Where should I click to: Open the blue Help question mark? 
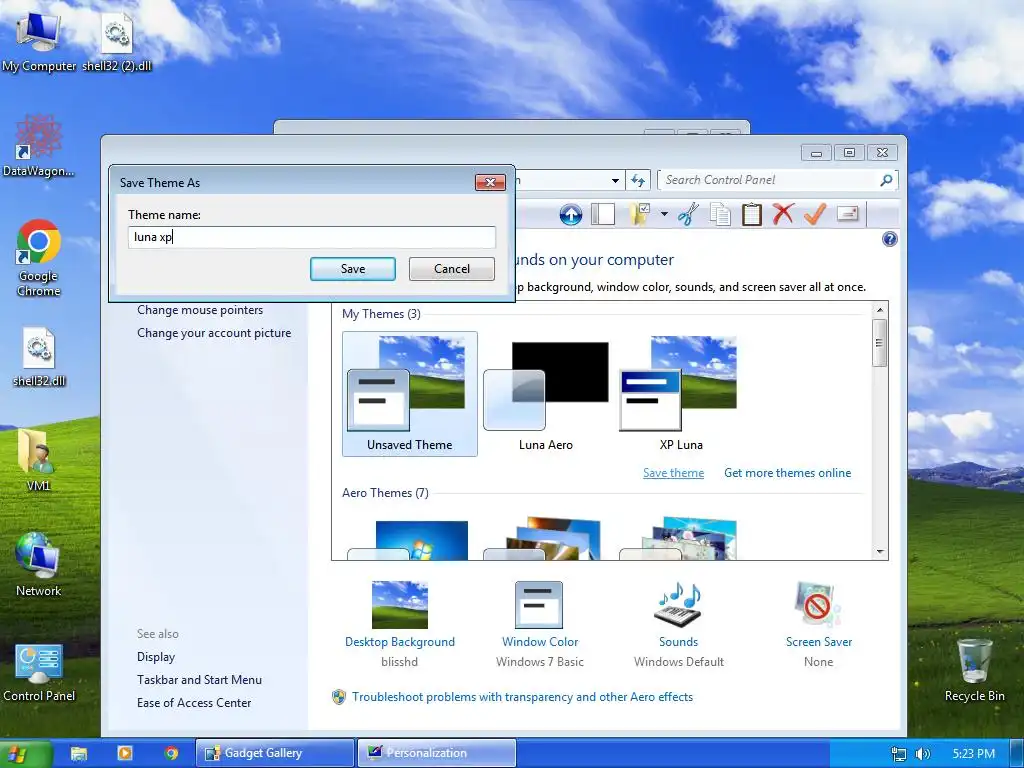pyautogui.click(x=889, y=239)
